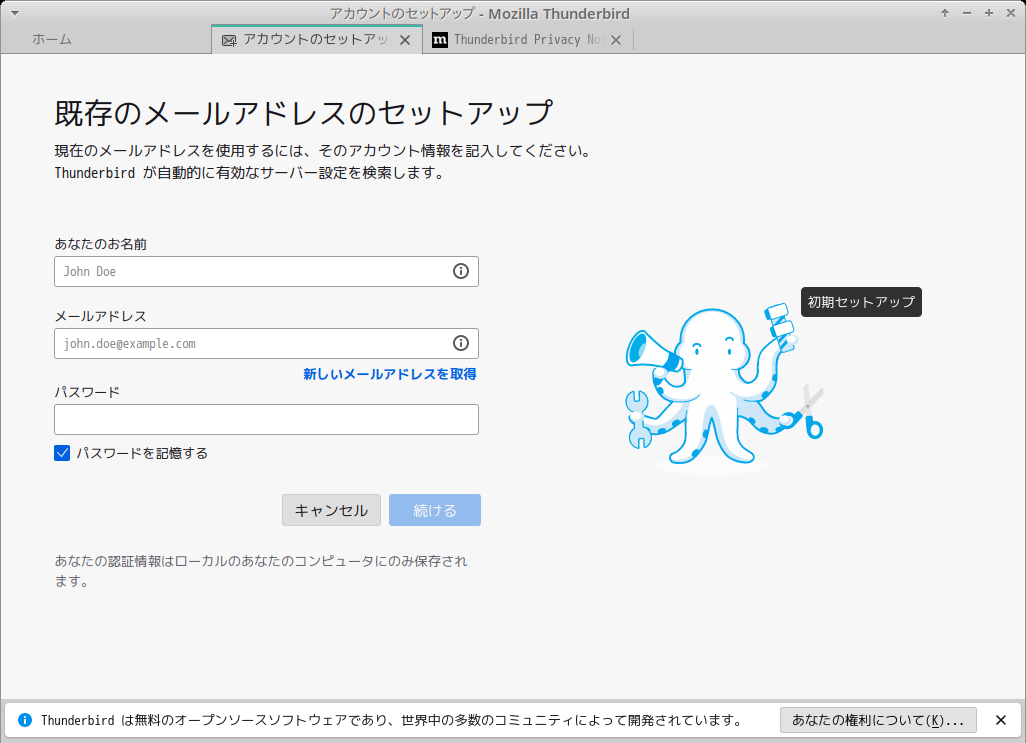This screenshot has width=1026, height=743.
Task: Focus the パスワード input field
Action: coord(266,419)
